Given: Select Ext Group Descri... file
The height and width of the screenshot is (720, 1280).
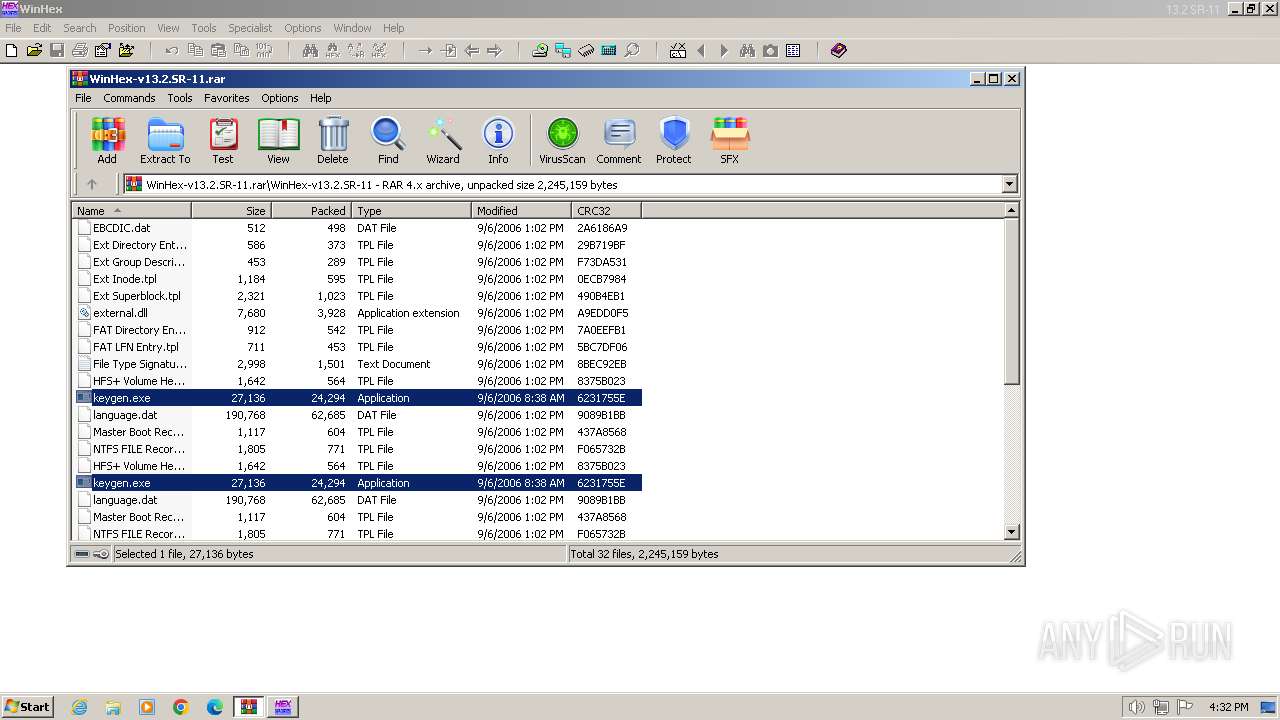Looking at the screenshot, I should tap(140, 262).
